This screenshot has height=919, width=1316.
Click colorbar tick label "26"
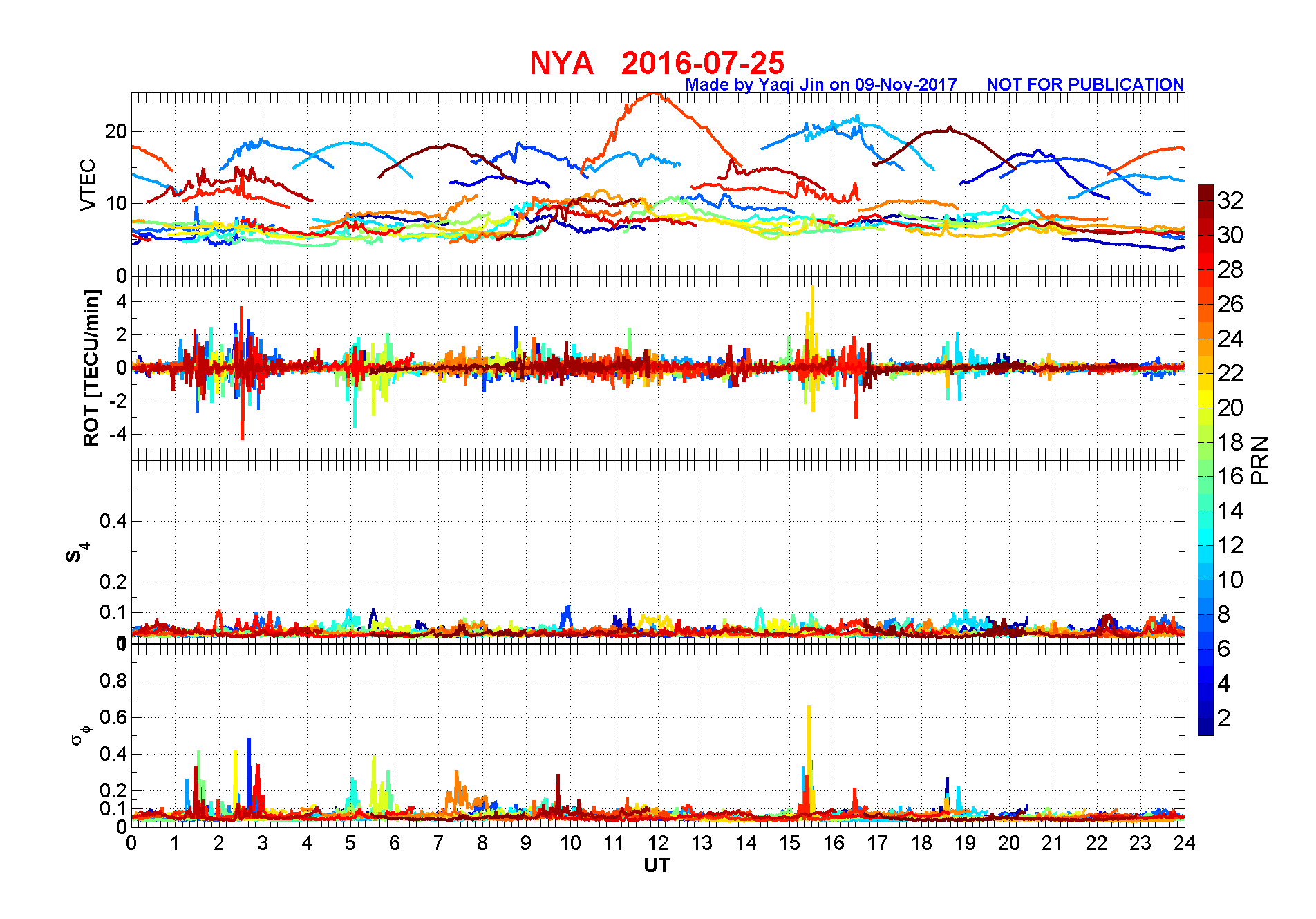coord(1230,304)
